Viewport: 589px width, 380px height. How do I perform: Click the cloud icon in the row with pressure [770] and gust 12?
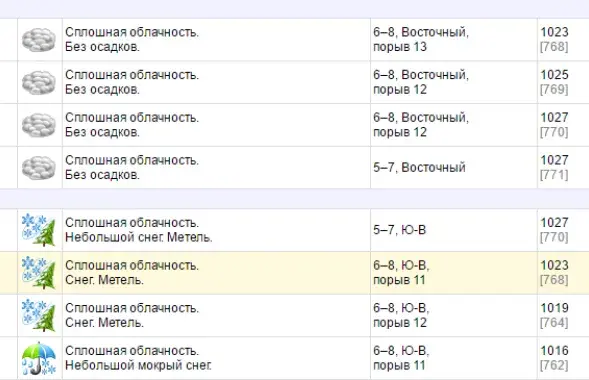click(39, 125)
